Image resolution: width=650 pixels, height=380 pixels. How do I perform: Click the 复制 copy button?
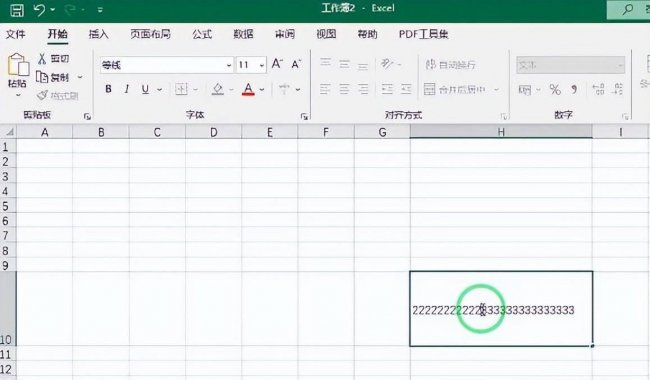(x=53, y=77)
